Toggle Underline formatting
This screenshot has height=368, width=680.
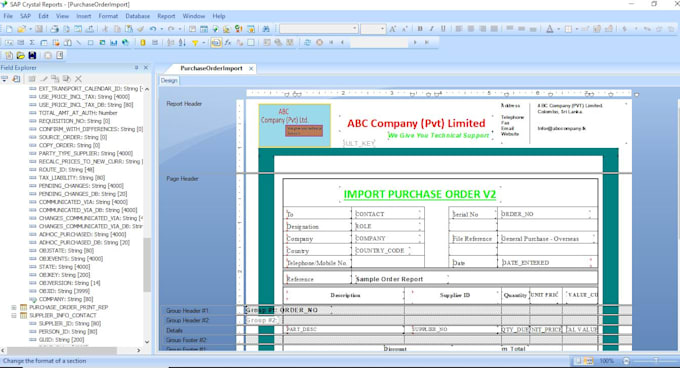pos(443,29)
